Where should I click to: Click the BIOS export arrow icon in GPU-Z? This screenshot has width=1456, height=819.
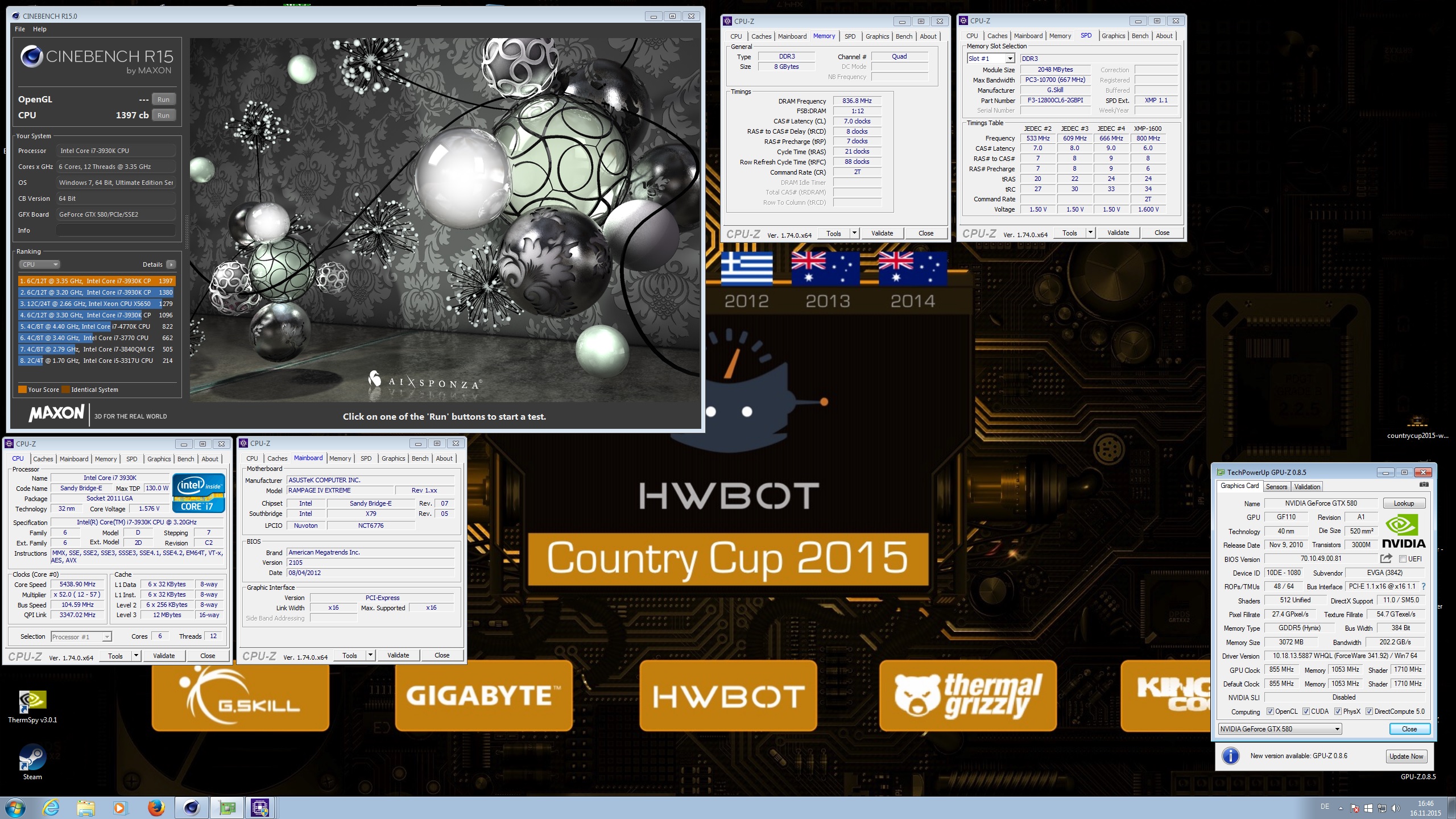1386,559
